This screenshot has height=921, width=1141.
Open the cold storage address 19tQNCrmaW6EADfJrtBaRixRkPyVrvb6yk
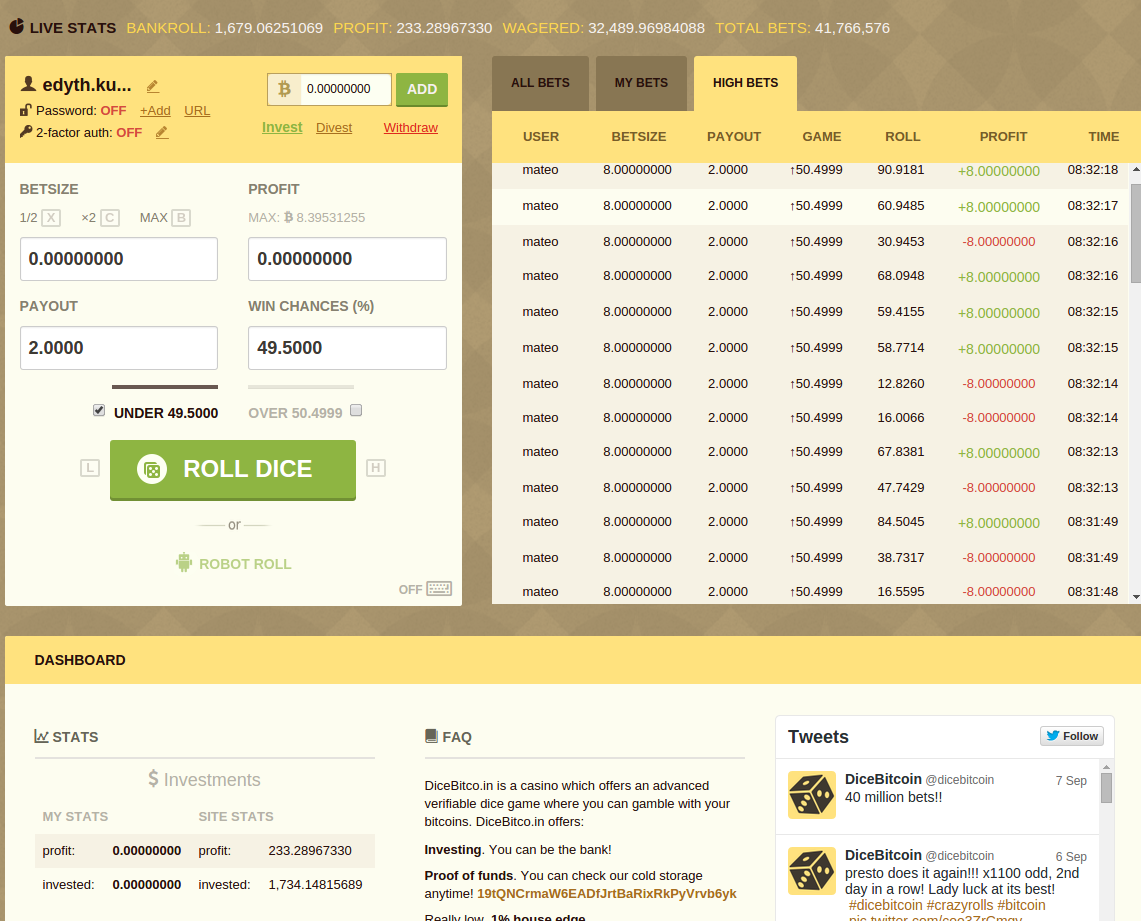[607, 894]
